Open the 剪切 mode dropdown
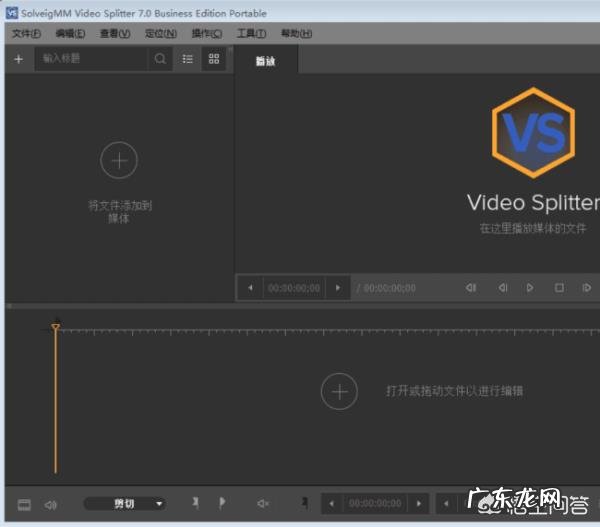 pos(126,504)
